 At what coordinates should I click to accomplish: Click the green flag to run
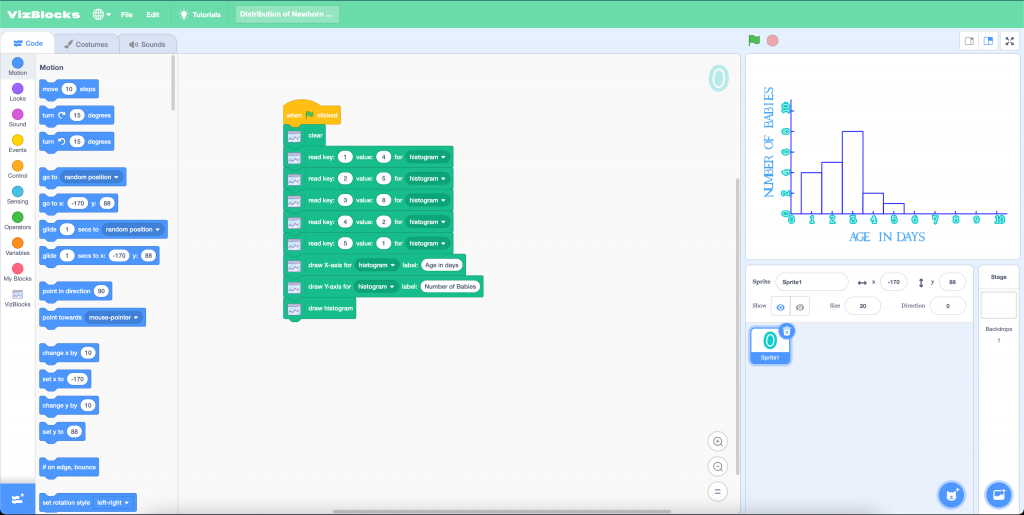pyautogui.click(x=754, y=41)
